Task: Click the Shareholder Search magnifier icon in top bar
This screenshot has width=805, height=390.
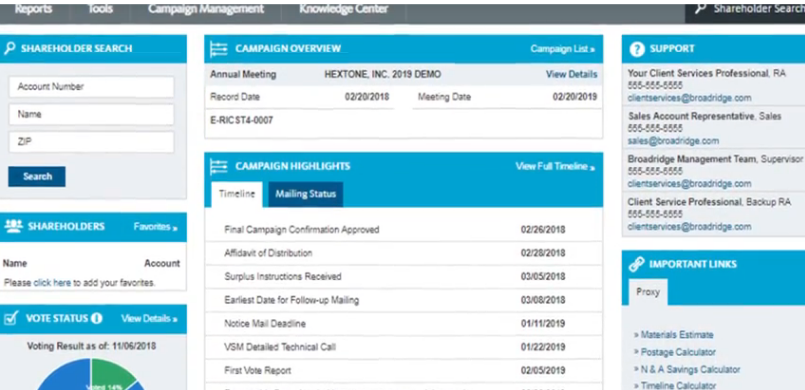Action: pyautogui.click(x=700, y=9)
